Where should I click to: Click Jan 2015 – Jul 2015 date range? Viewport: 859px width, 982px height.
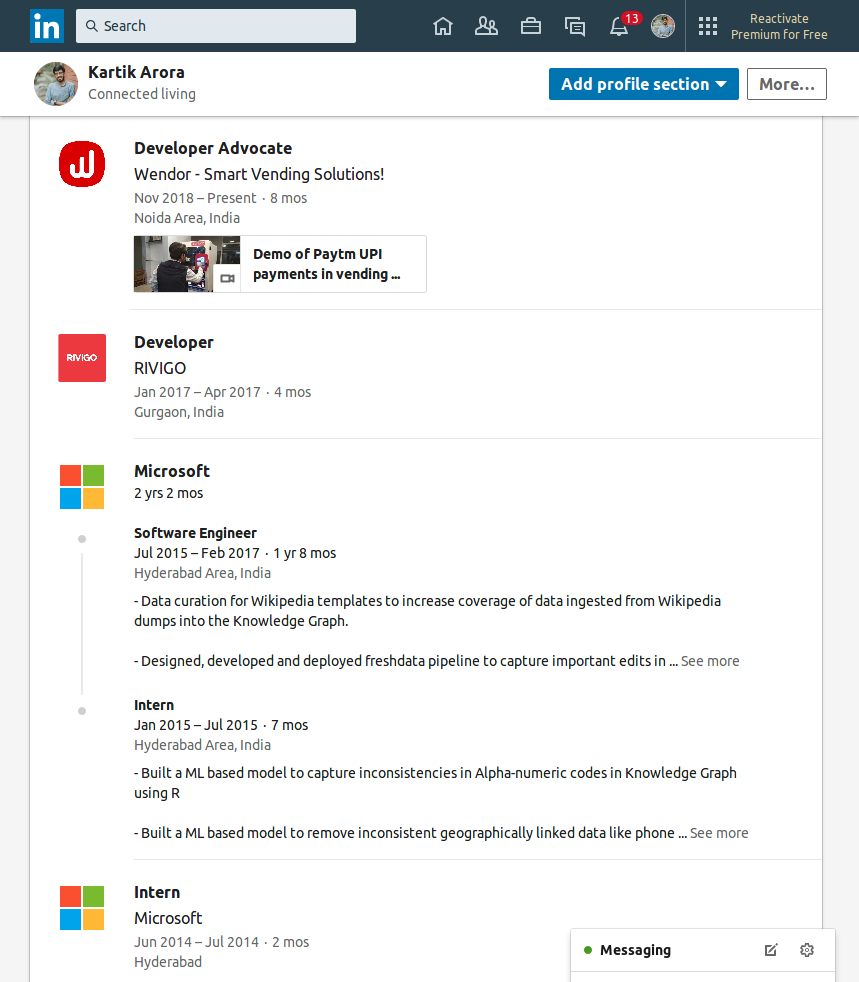(x=196, y=725)
